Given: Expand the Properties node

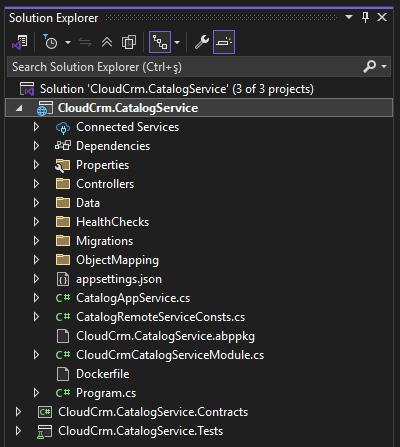Looking at the screenshot, I should 36,165.
